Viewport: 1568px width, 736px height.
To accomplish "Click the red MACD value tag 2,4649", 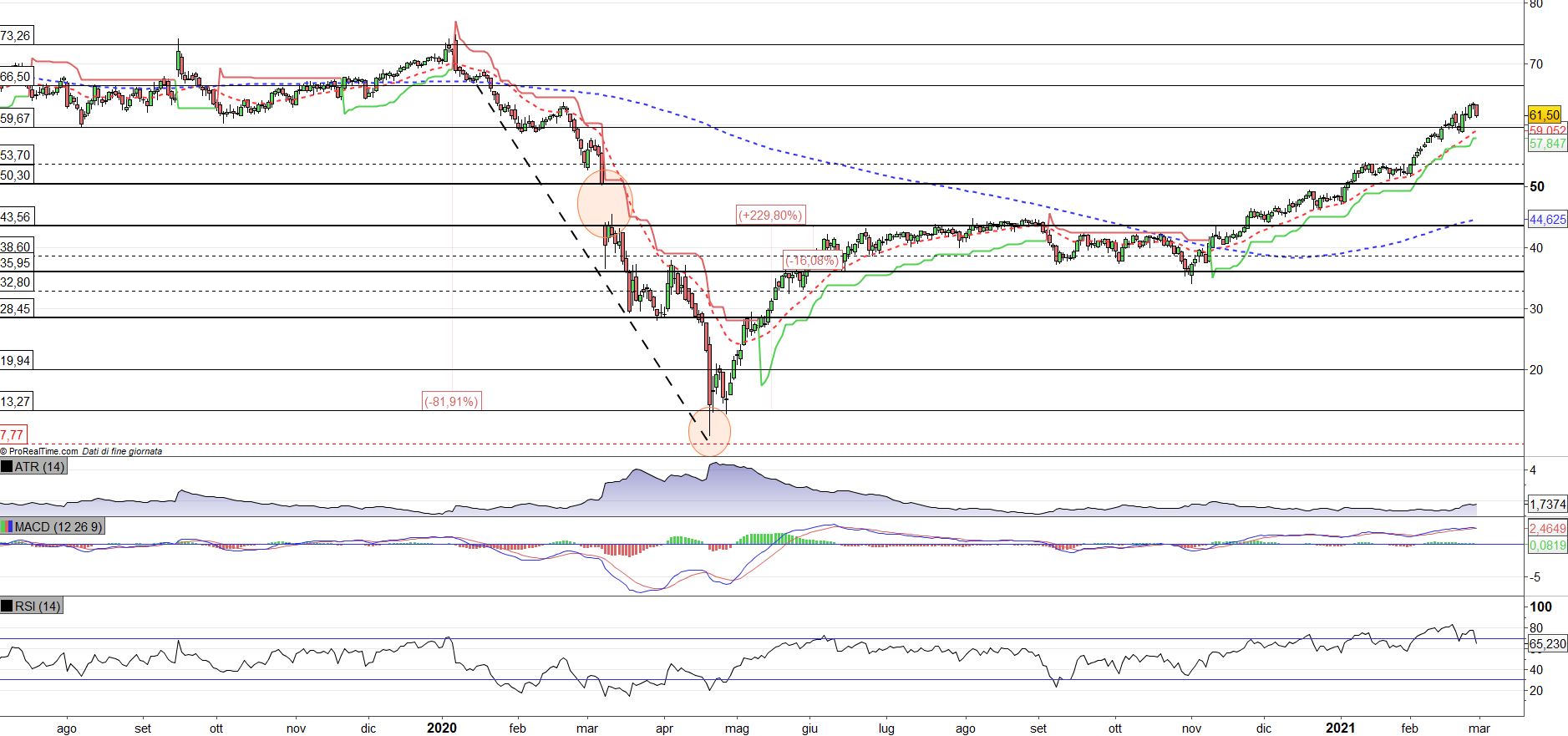I will tap(1547, 529).
